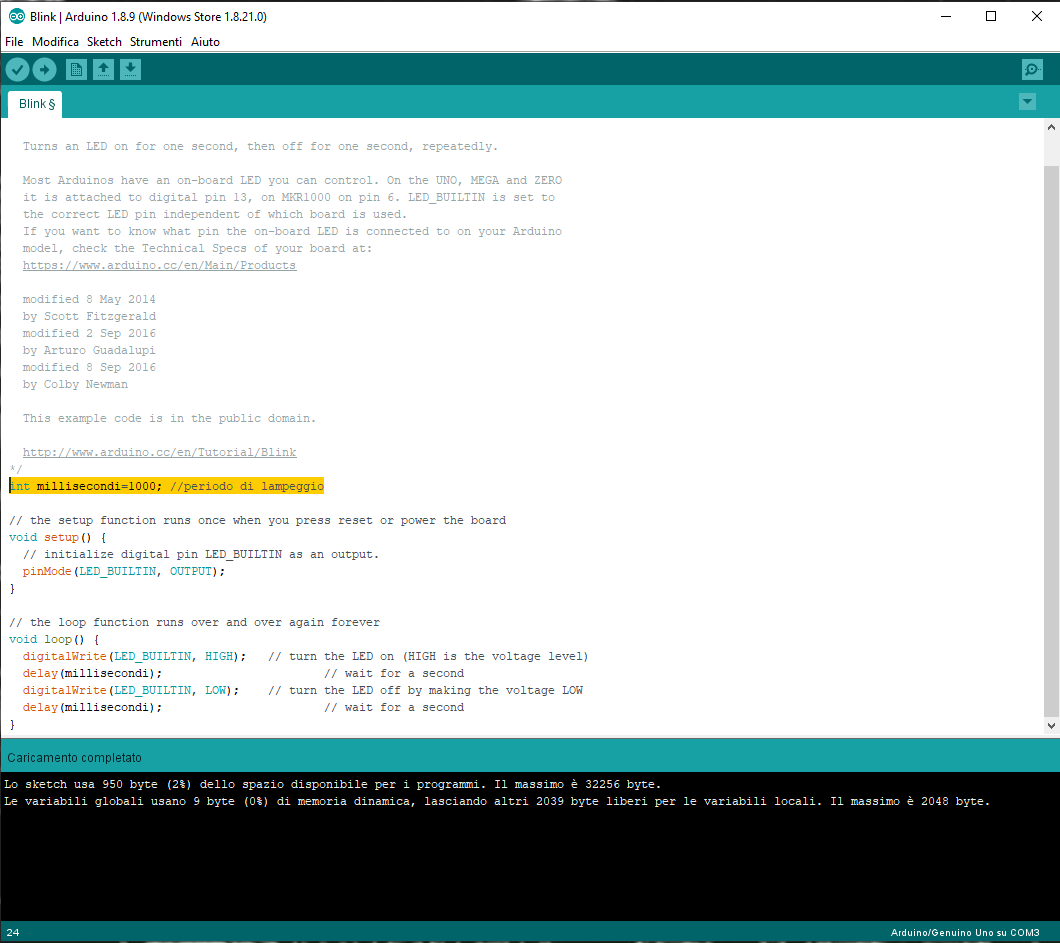The height and width of the screenshot is (943, 1060).
Task: Create a new sketch with New icon
Action: (x=76, y=69)
